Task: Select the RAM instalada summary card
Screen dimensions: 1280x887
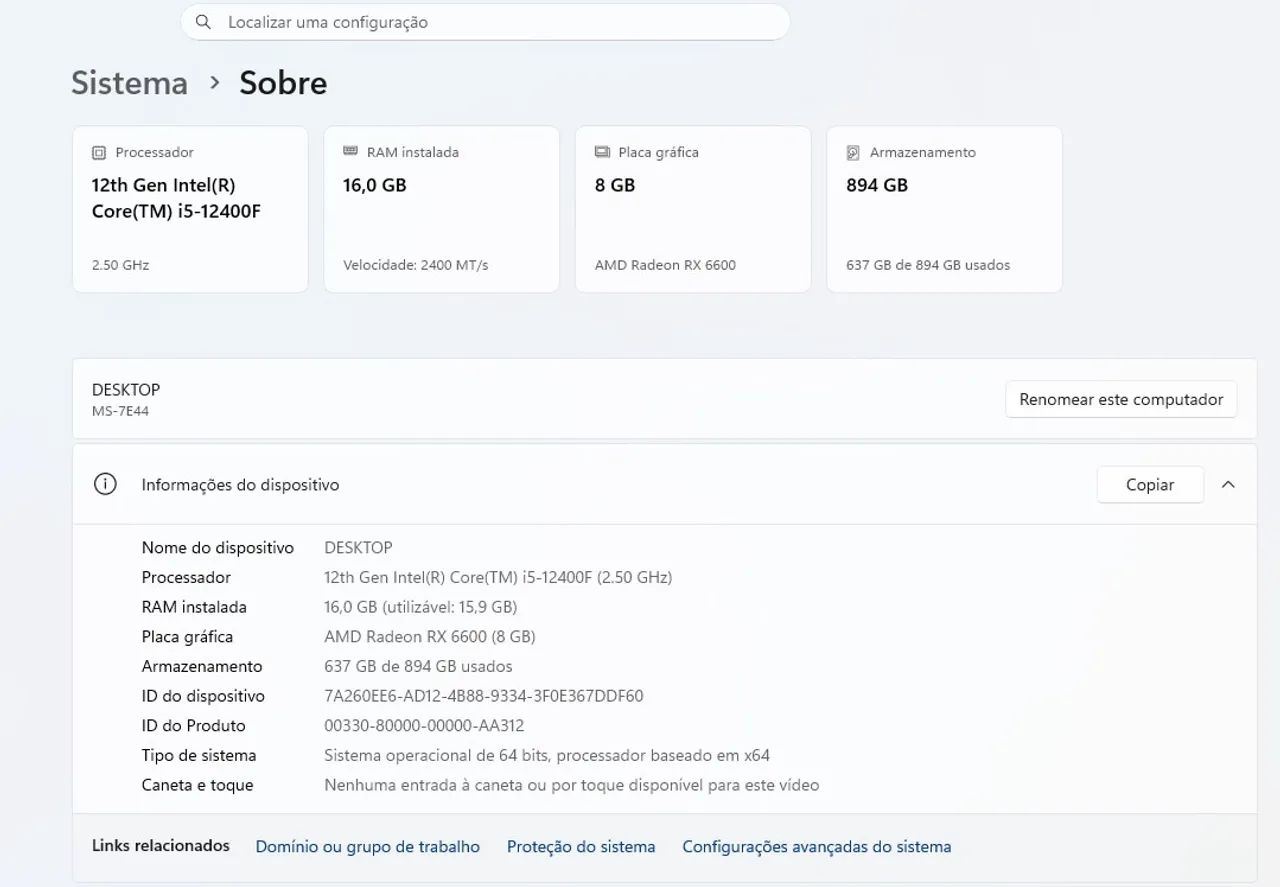Action: point(441,209)
